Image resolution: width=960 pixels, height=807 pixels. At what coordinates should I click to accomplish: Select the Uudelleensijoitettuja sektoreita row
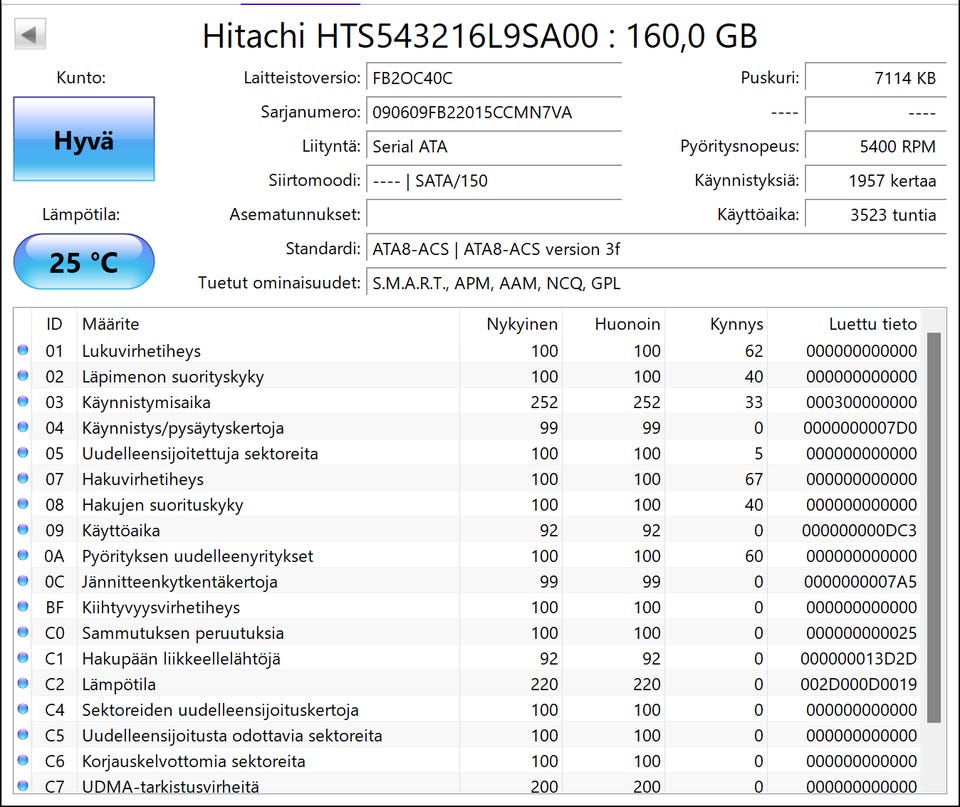[469, 453]
